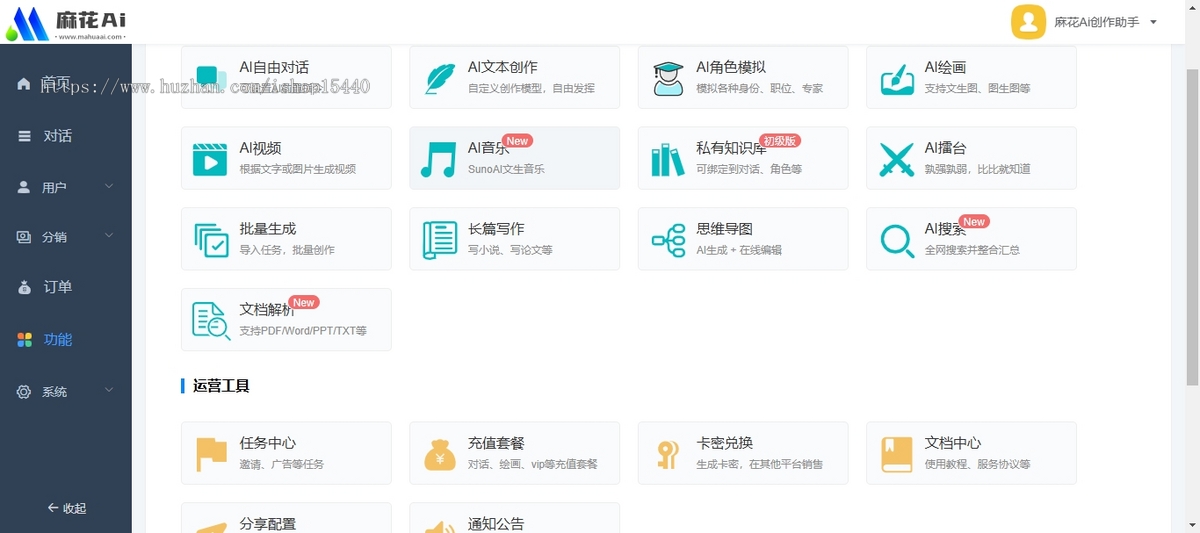
Task: Open the AI自由对话 title link
Action: point(274,67)
